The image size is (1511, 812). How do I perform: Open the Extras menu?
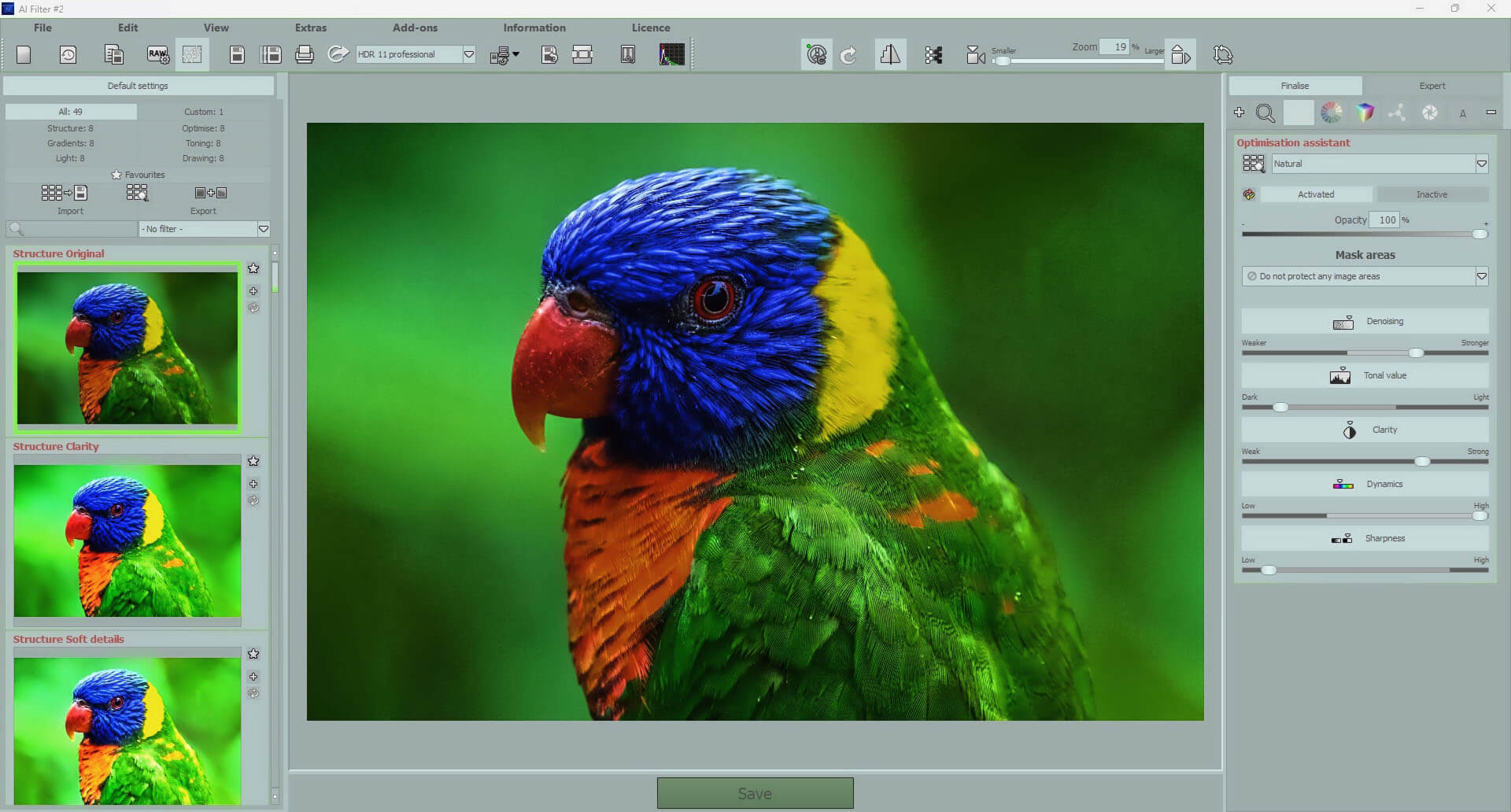tap(309, 27)
